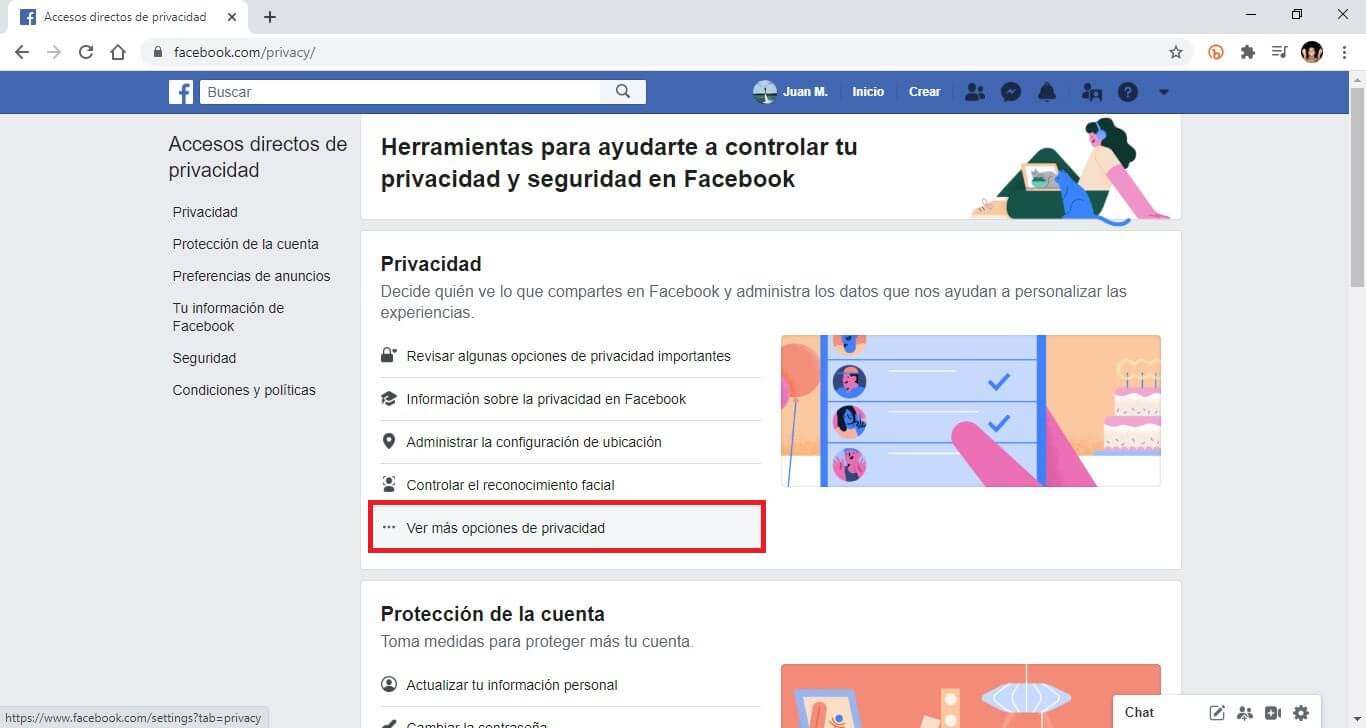Select Seguridad in the sidebar
The width and height of the screenshot is (1366, 728).
[204, 358]
